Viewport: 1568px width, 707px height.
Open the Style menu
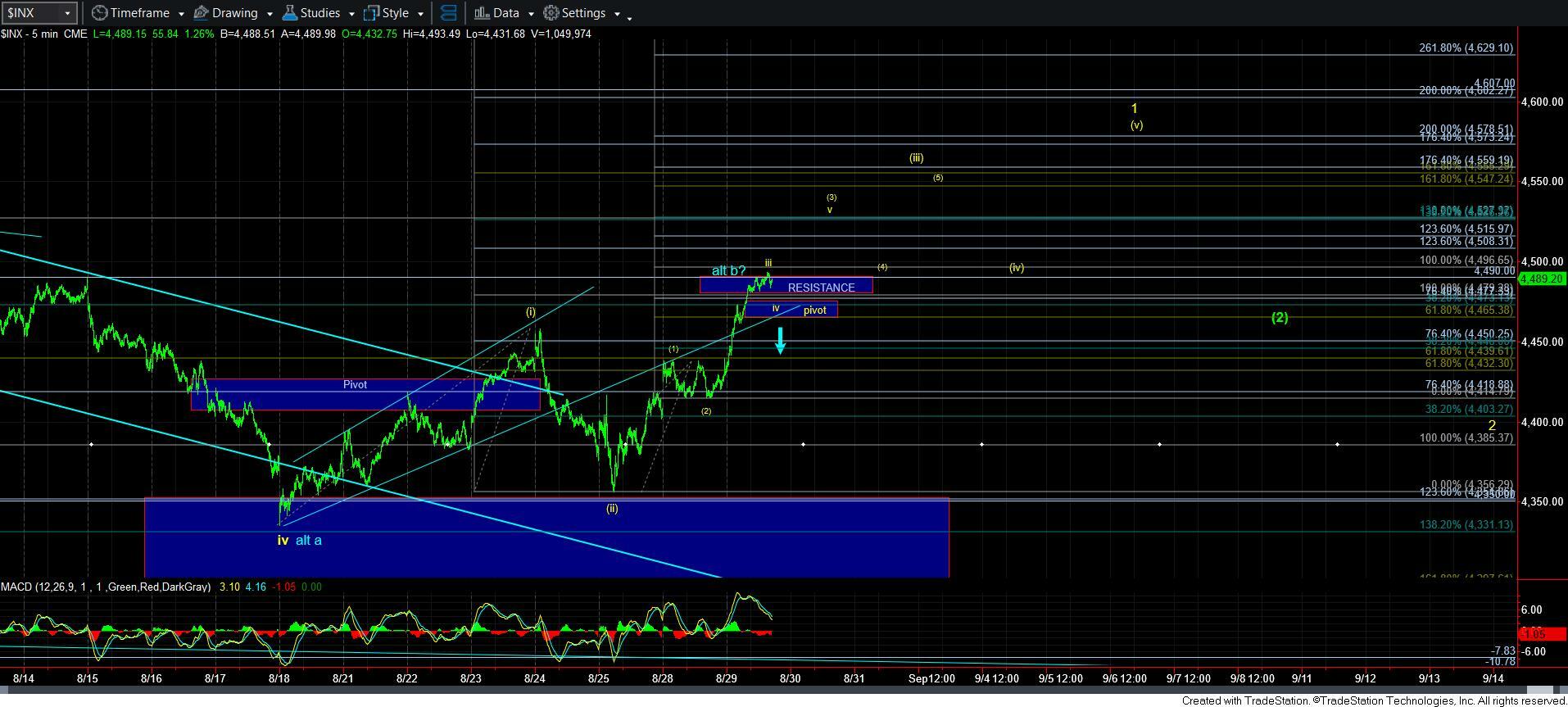[395, 13]
